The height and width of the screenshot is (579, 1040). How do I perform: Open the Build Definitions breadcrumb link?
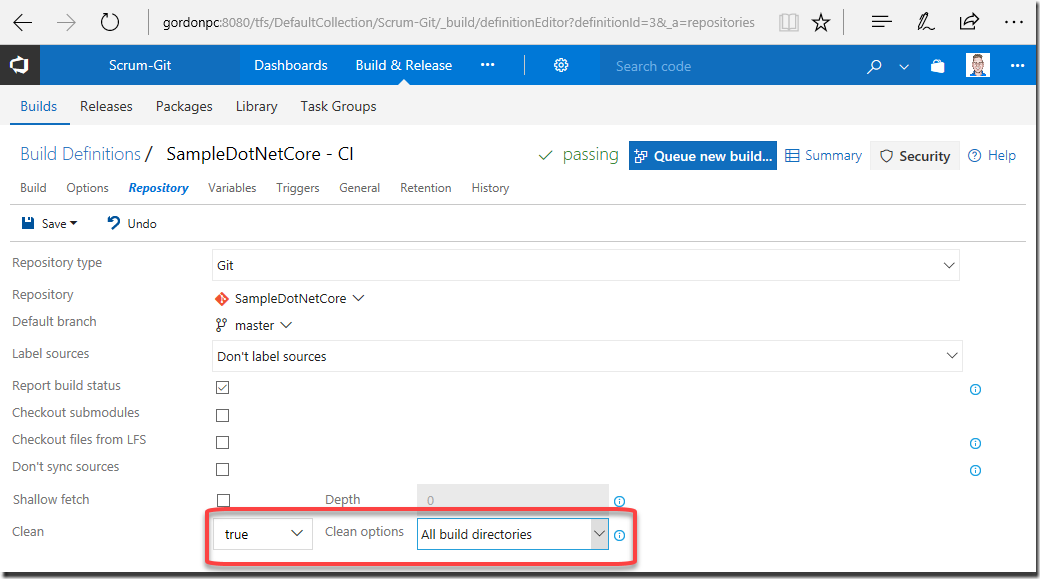click(80, 154)
